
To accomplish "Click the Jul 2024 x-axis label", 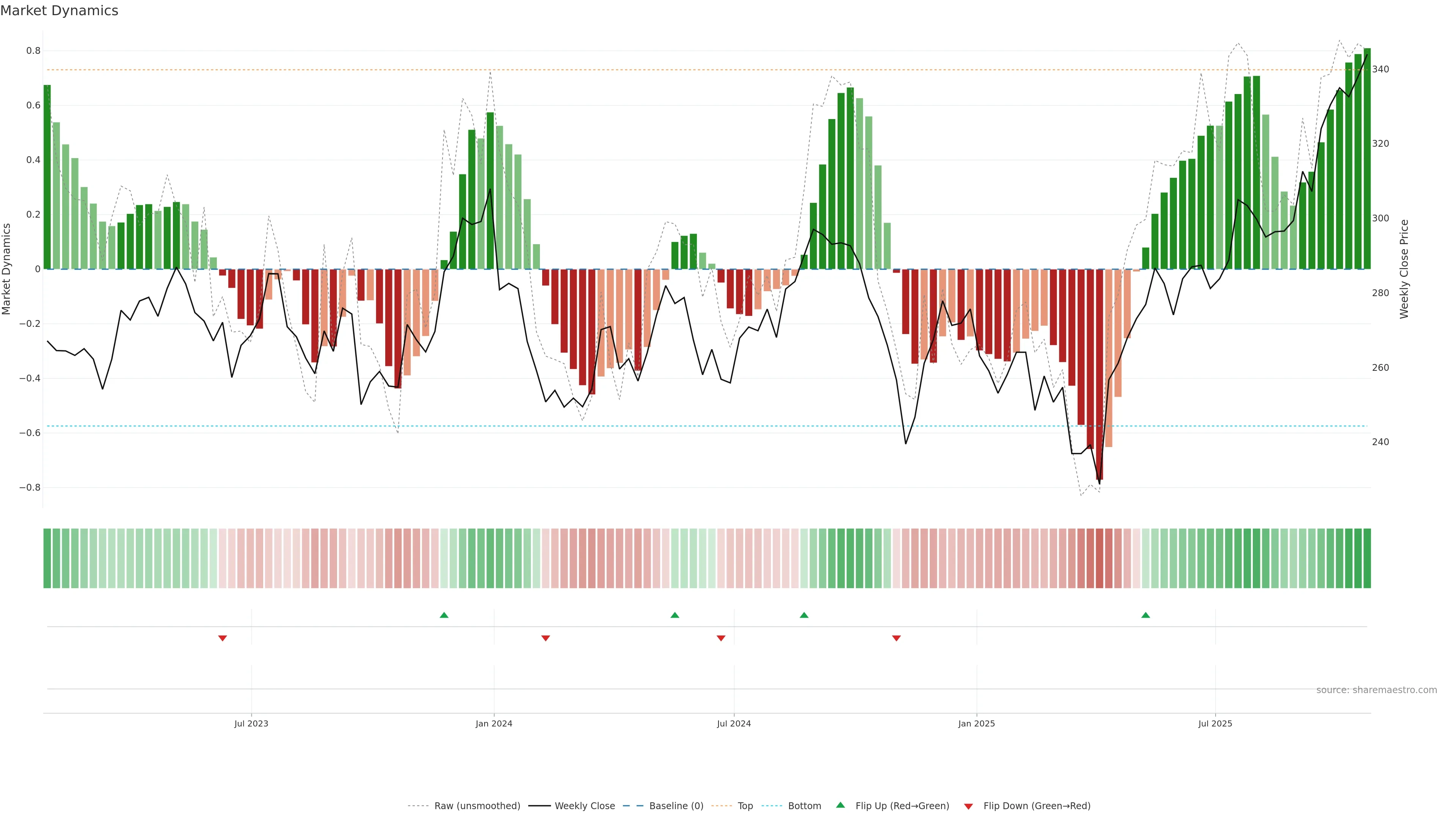I will pyautogui.click(x=734, y=723).
